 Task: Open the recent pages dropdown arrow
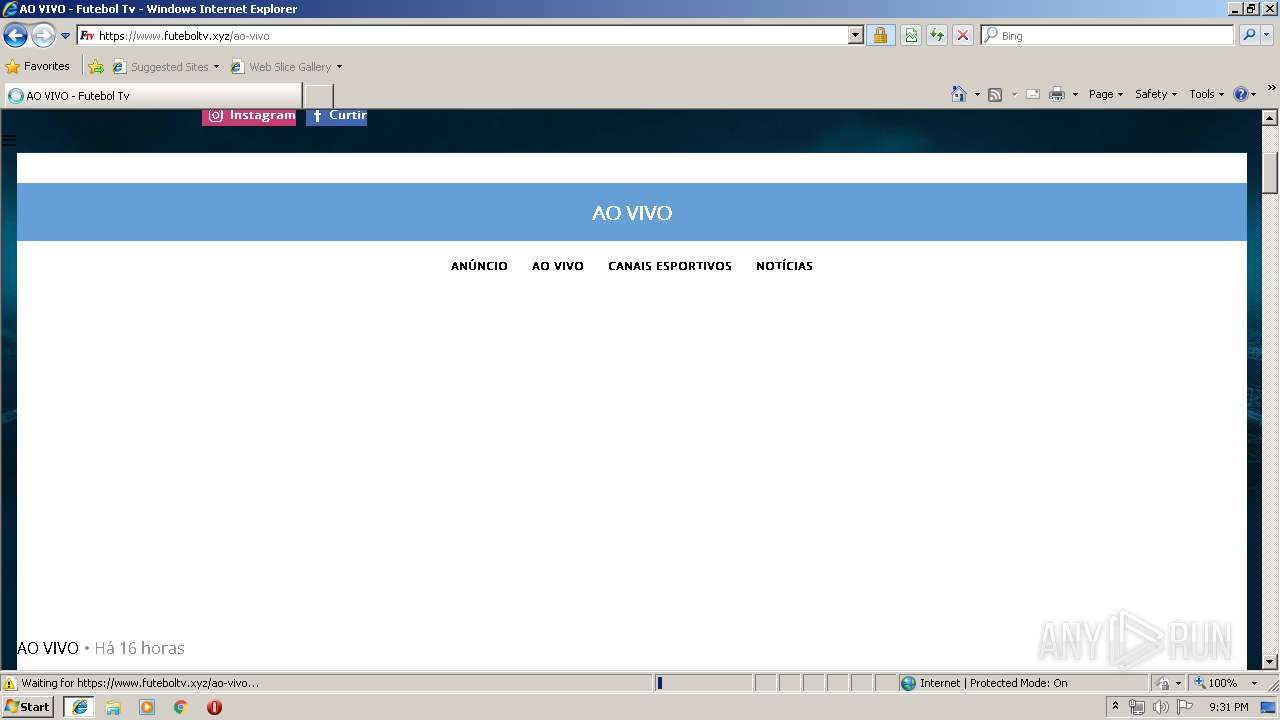(66, 36)
